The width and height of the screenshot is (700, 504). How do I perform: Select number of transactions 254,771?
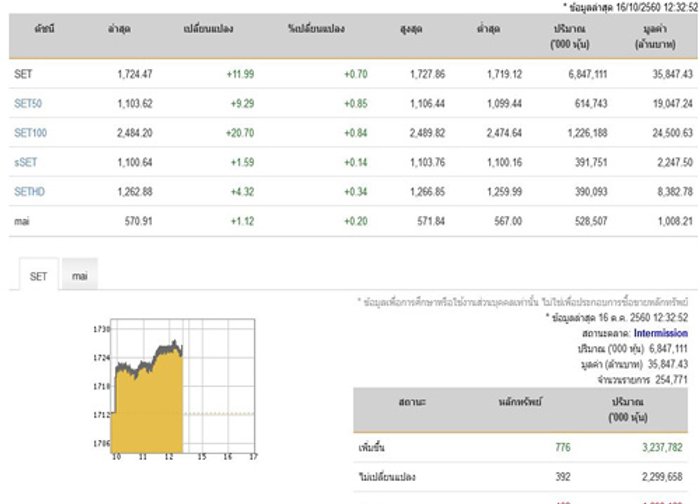click(671, 380)
